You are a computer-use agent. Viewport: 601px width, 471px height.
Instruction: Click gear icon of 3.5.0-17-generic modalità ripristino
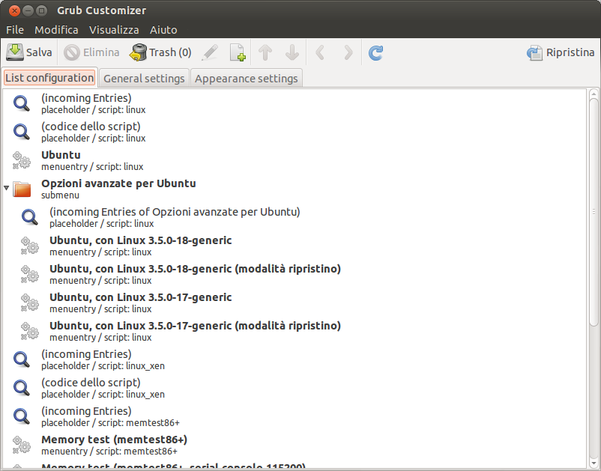pyautogui.click(x=30, y=331)
